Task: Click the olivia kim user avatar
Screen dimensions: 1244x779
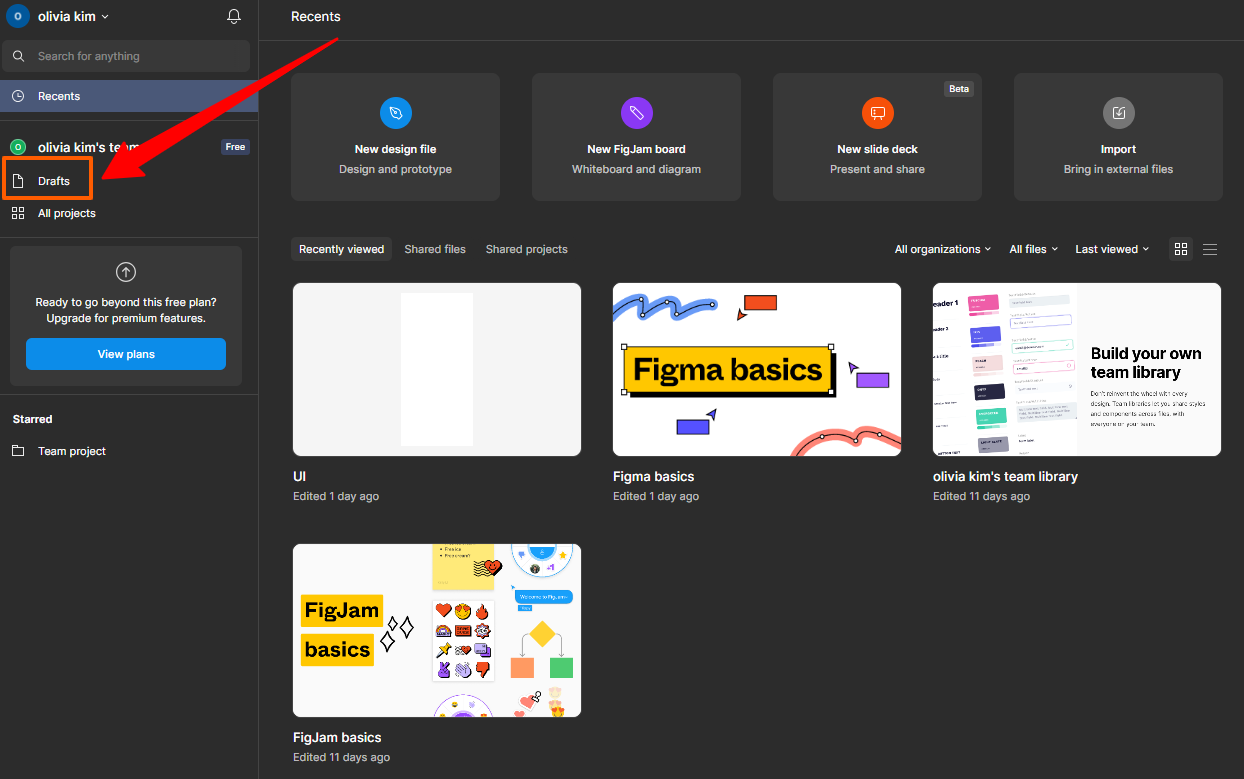Action: 17,16
